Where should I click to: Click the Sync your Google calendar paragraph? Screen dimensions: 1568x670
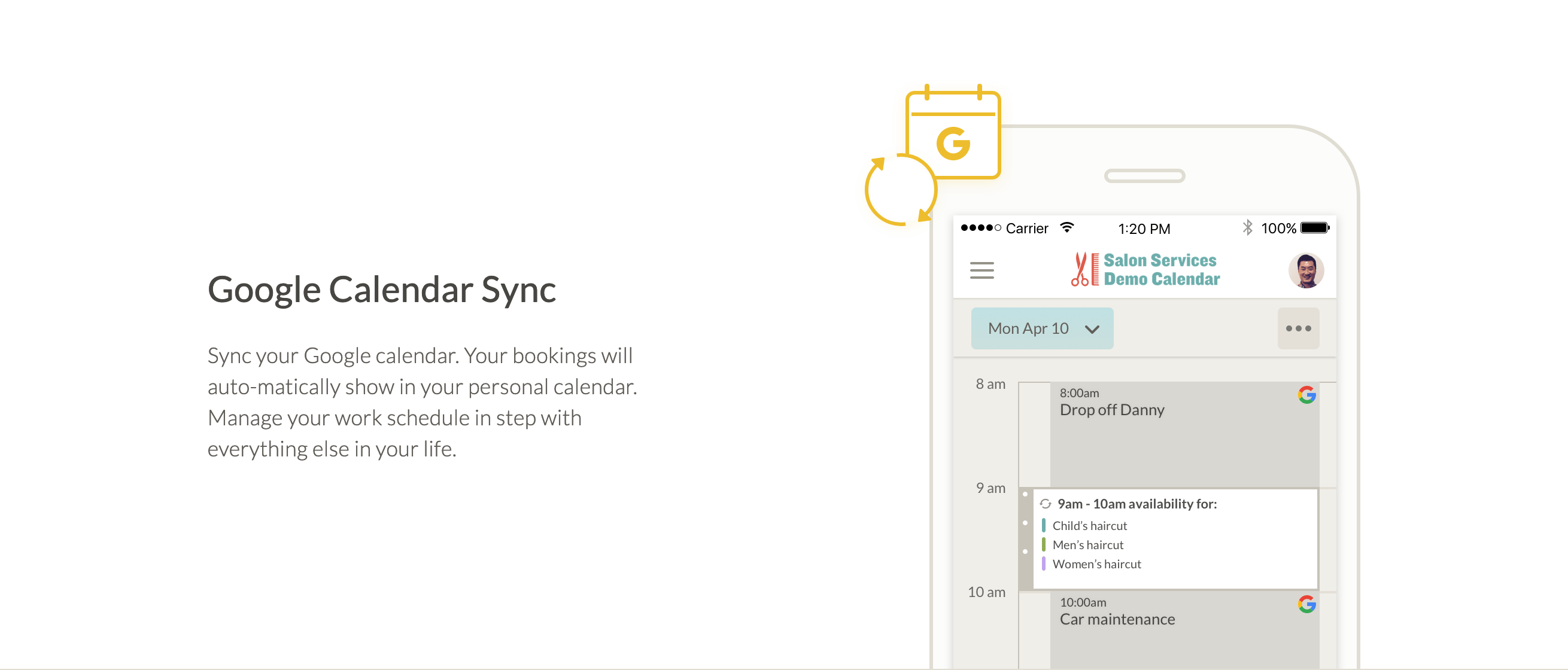[423, 402]
